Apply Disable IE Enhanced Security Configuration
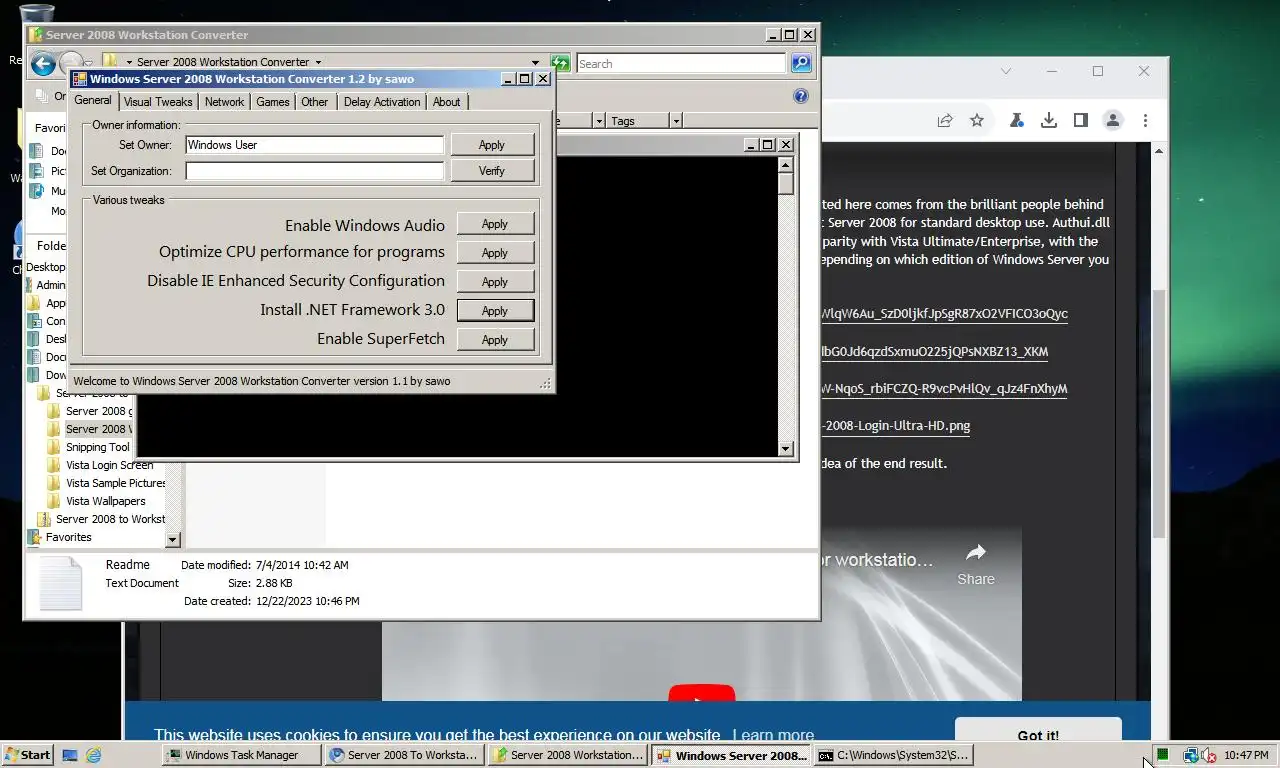This screenshot has height=768, width=1280. coord(495,282)
